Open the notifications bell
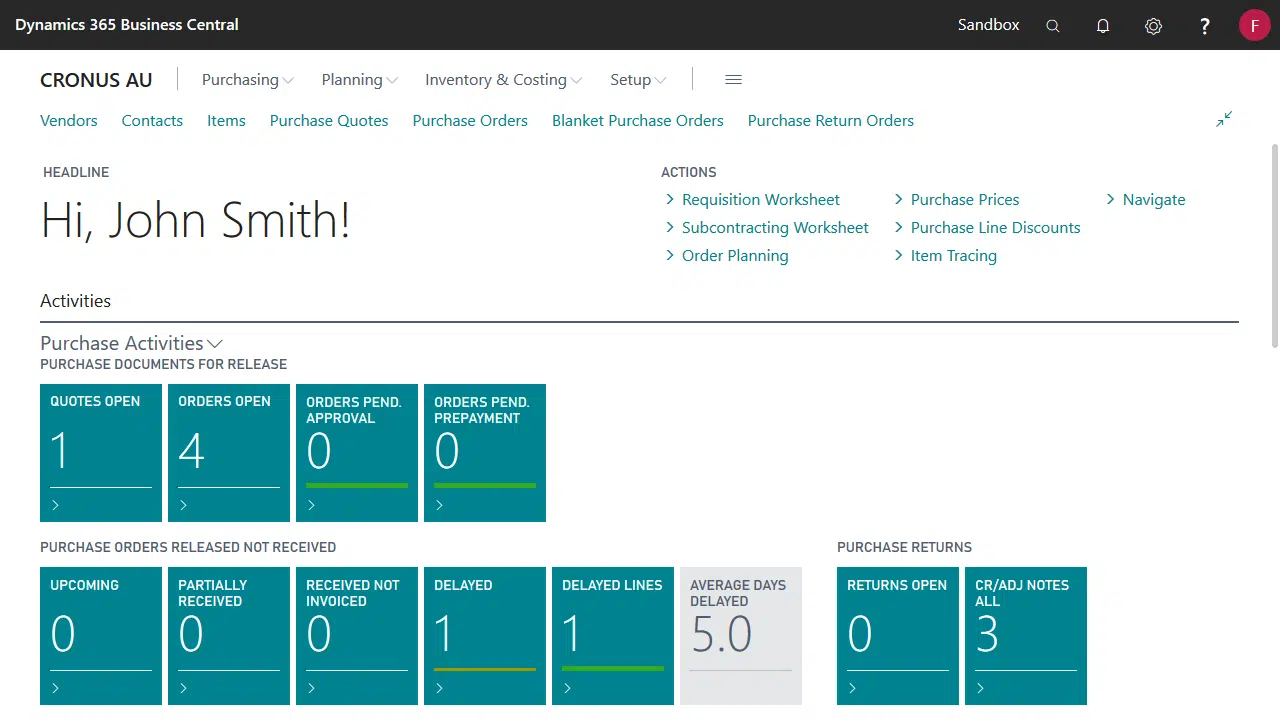 [1103, 26]
